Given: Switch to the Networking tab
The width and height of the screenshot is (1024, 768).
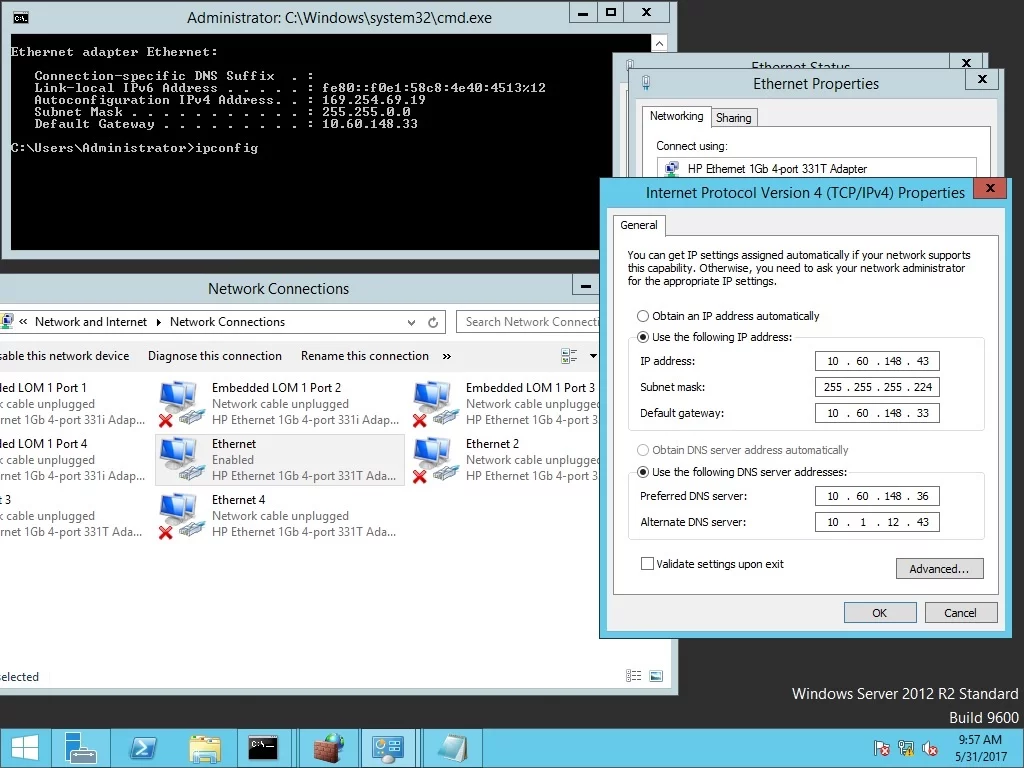Looking at the screenshot, I should (676, 116).
